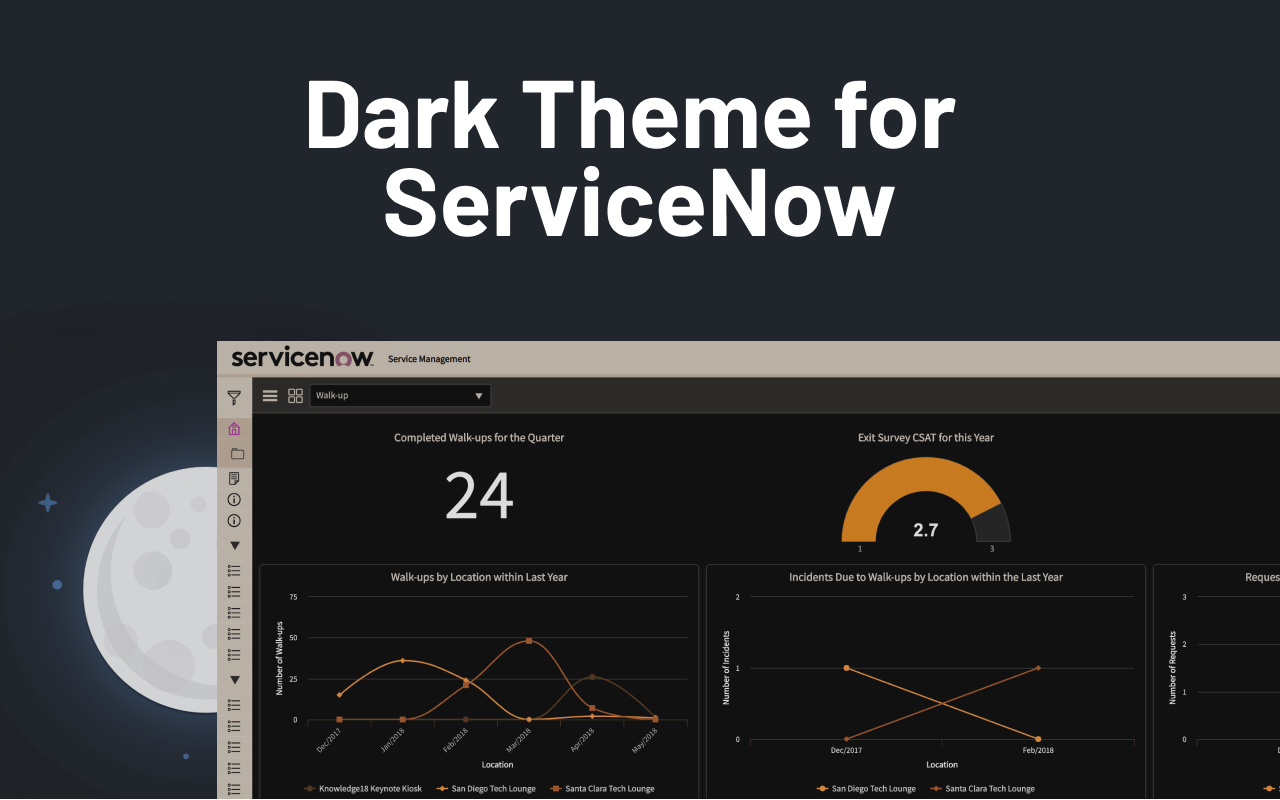Toggle Santa Clara Tech Lounge legend in Incidents chart
This screenshot has height=800, width=1280.
982,789
